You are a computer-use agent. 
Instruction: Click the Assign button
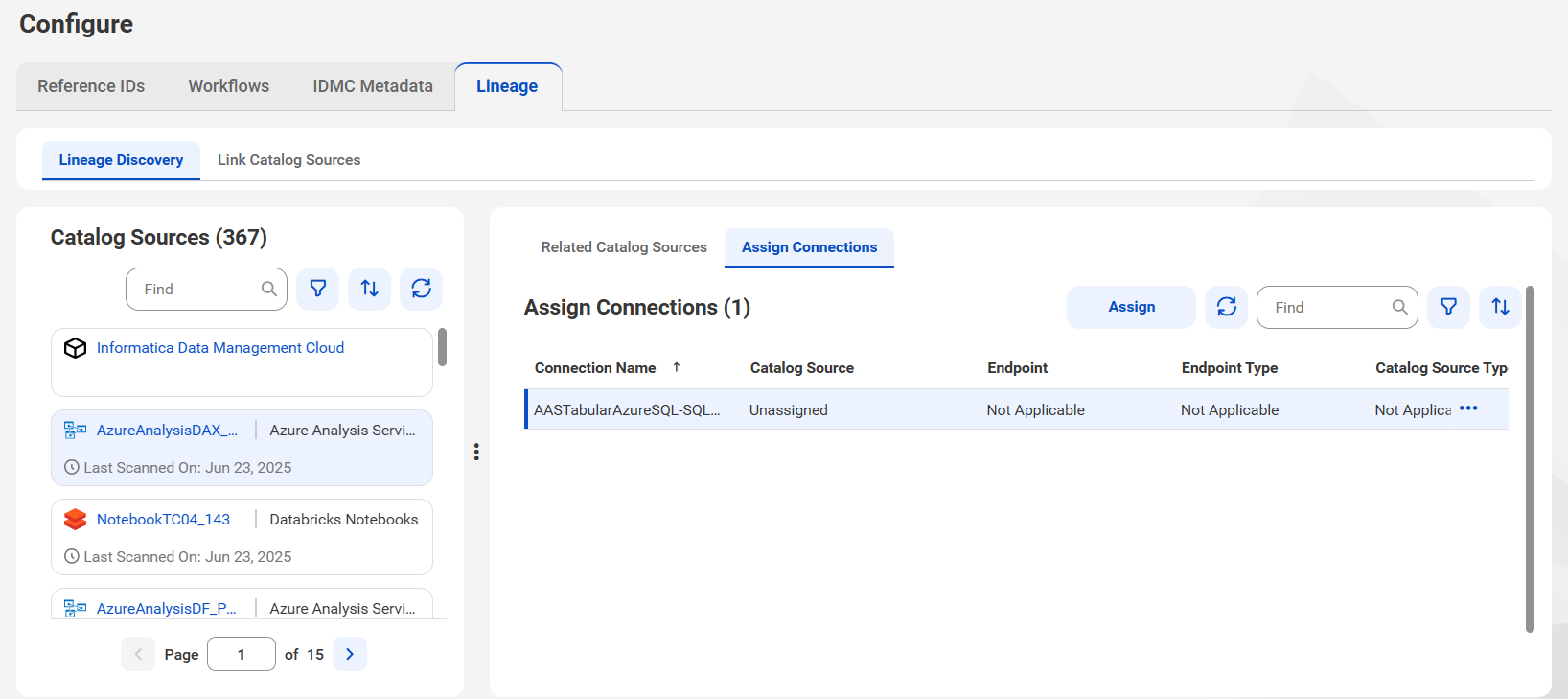1132,307
